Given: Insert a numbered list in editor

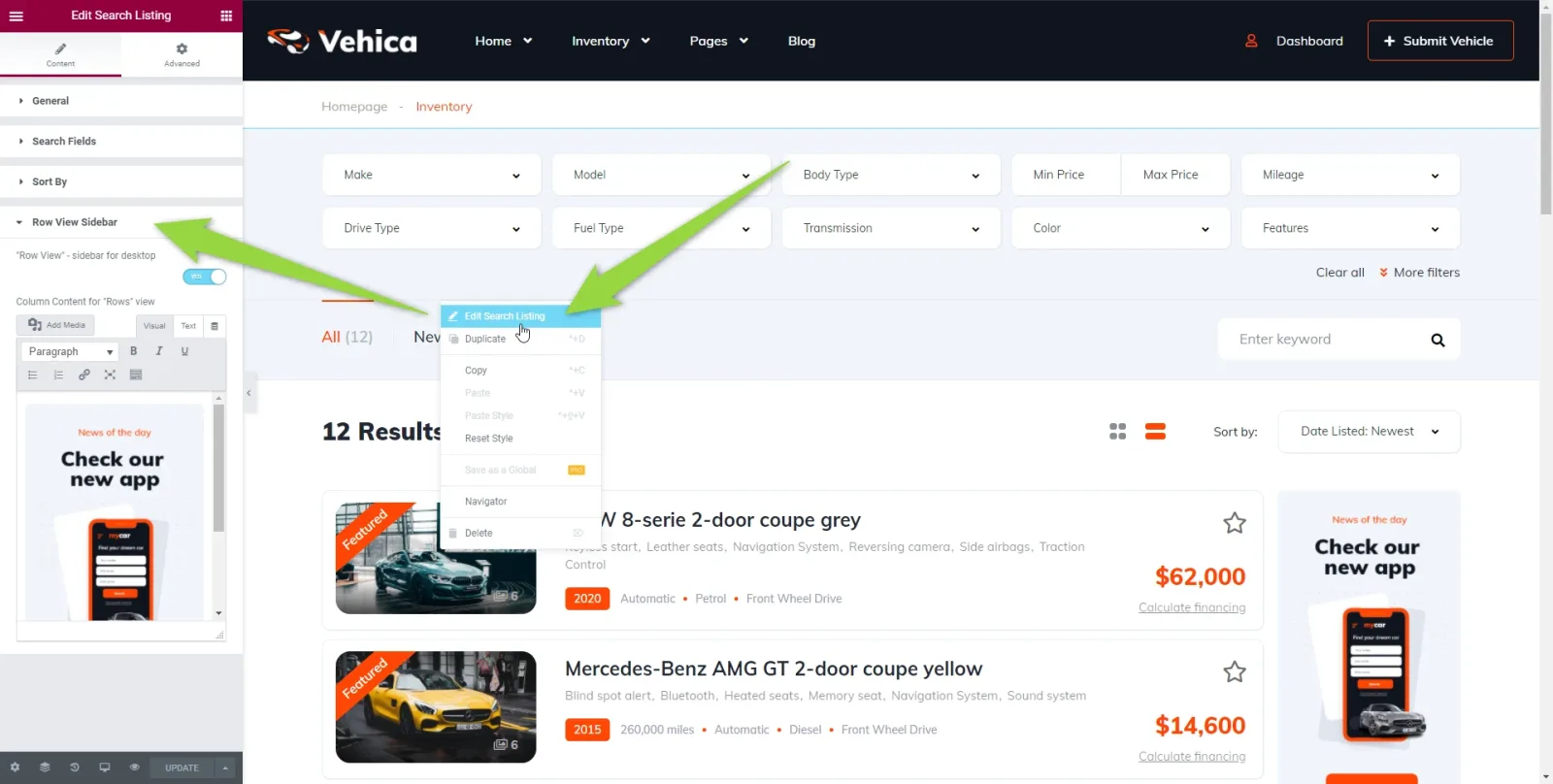Looking at the screenshot, I should point(58,375).
